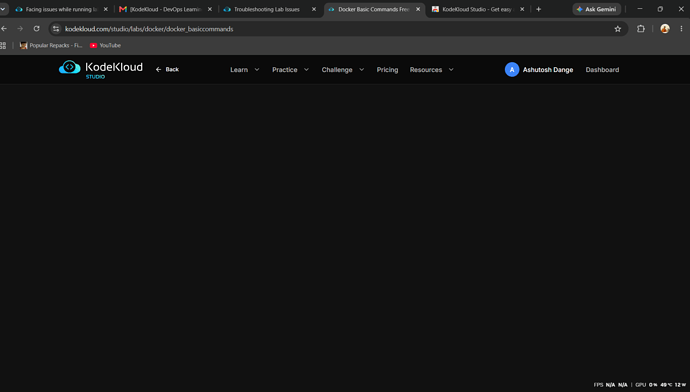Click the kodekloud.com address bar URL
This screenshot has width=690, height=392.
click(x=149, y=29)
